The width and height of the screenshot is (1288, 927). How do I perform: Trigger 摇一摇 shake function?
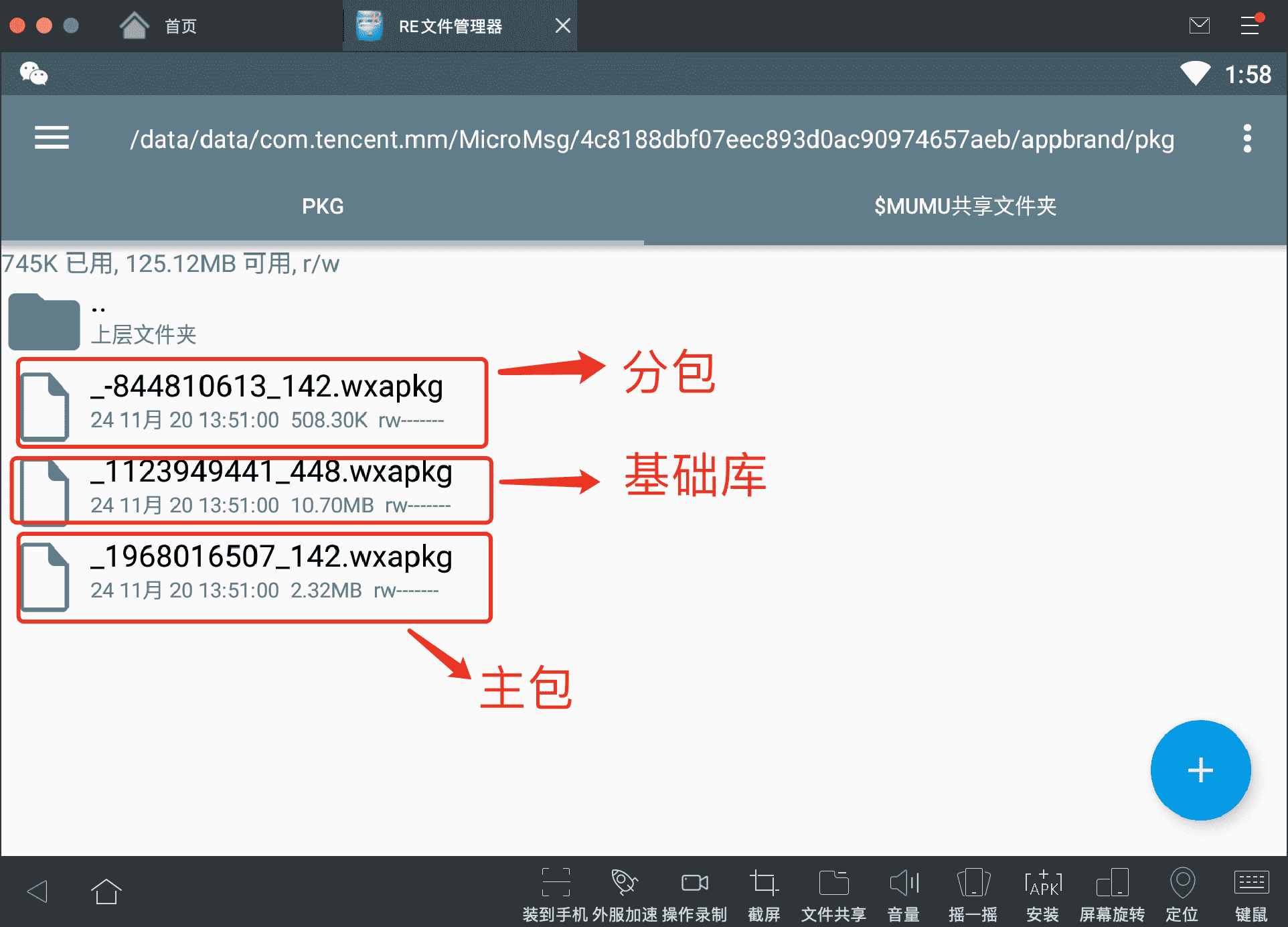pyautogui.click(x=973, y=895)
